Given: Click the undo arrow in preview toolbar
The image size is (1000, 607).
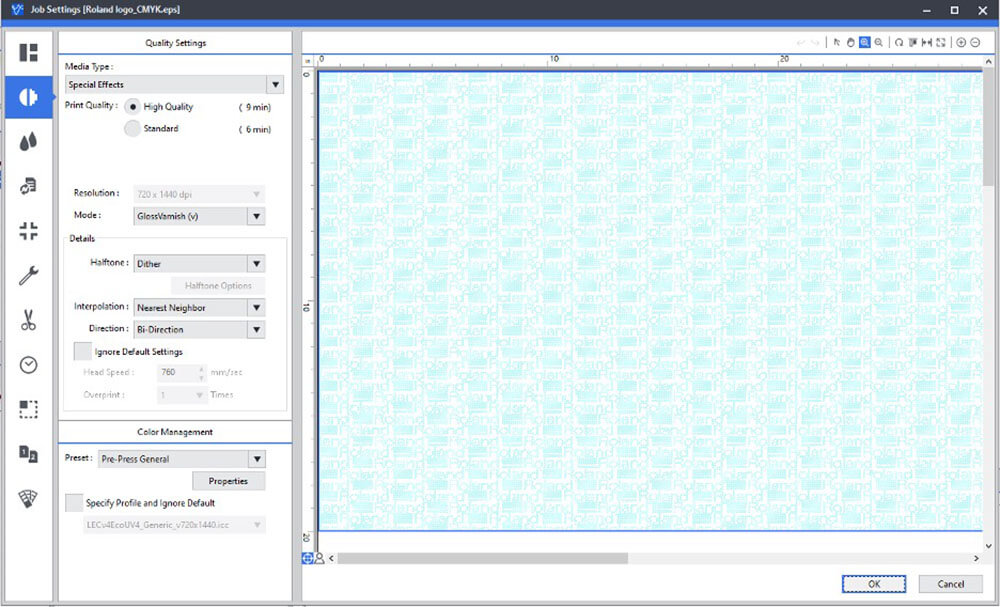Looking at the screenshot, I should (800, 43).
